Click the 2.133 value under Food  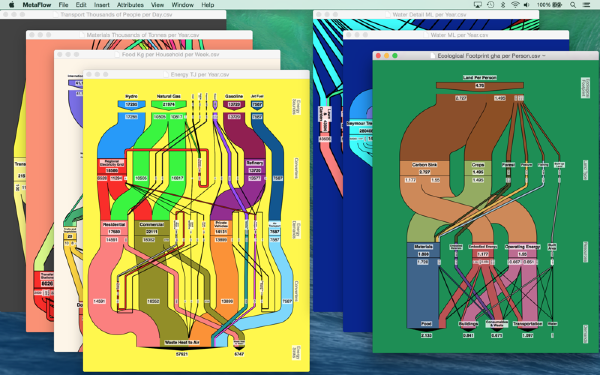coord(426,336)
